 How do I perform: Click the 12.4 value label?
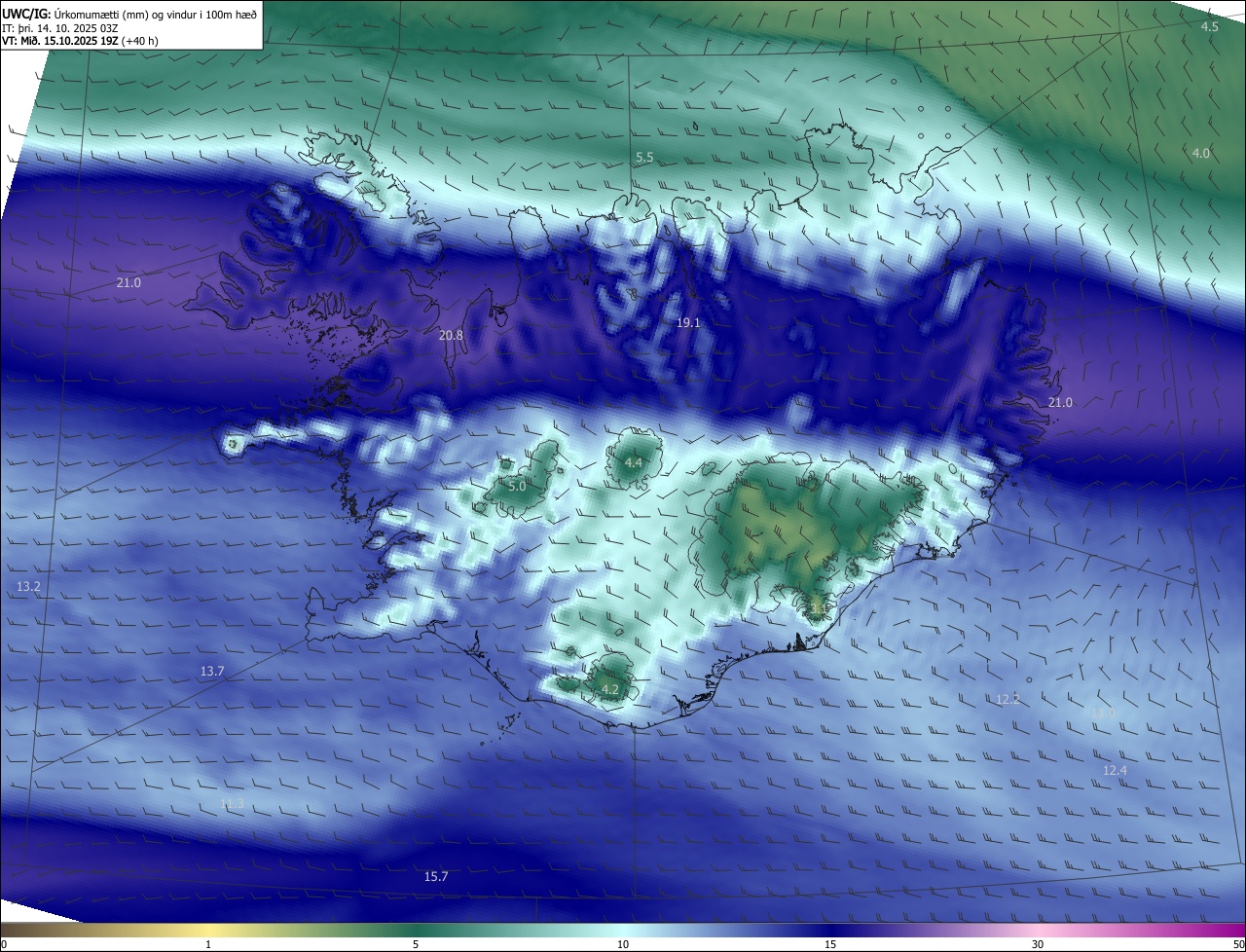tap(1115, 770)
